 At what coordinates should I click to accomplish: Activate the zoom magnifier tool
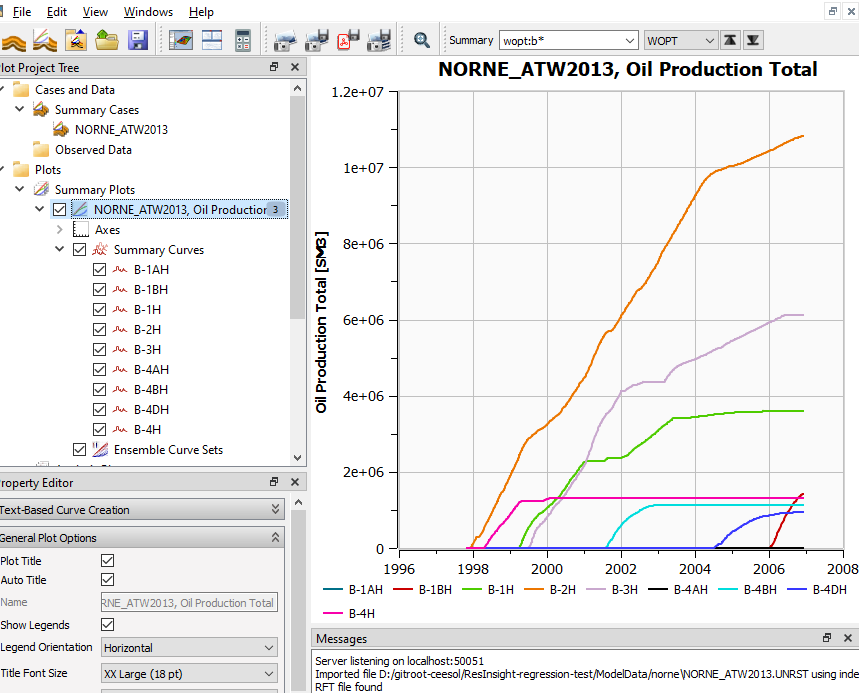tap(421, 40)
